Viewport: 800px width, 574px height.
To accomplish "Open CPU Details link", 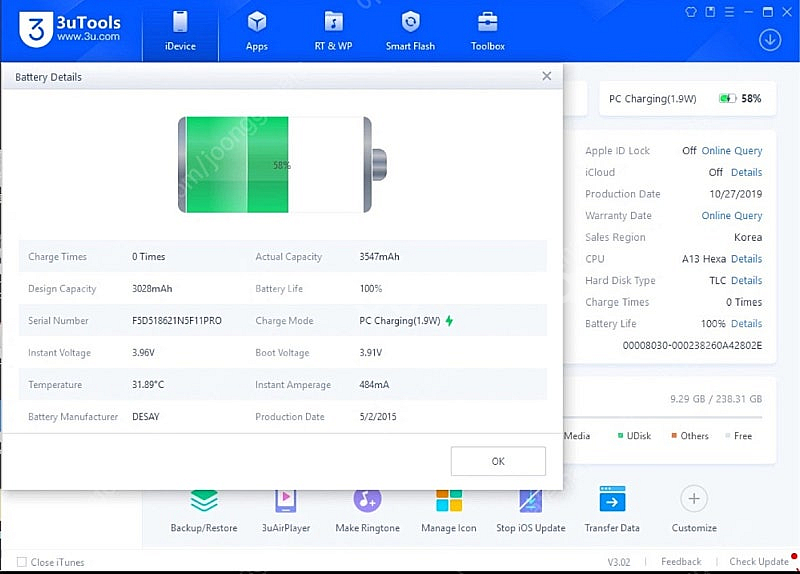I will point(746,259).
